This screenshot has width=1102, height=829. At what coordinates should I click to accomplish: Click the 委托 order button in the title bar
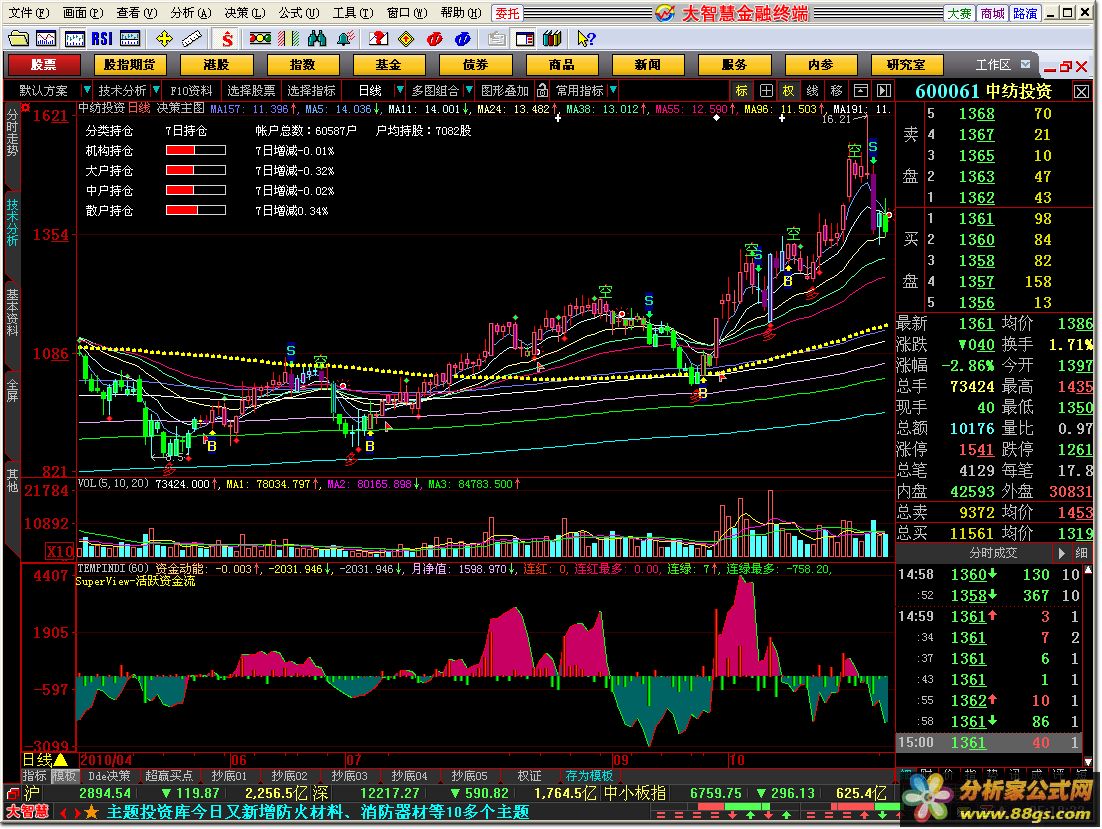[x=507, y=13]
